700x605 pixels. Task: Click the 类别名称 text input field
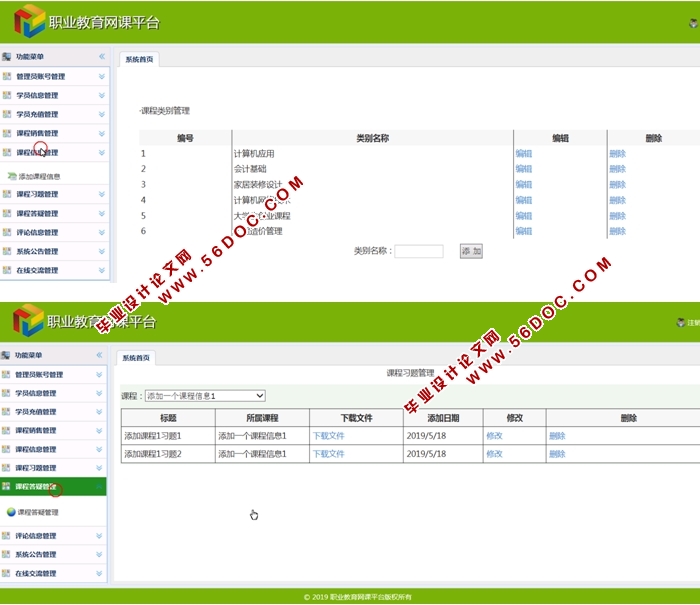(418, 252)
